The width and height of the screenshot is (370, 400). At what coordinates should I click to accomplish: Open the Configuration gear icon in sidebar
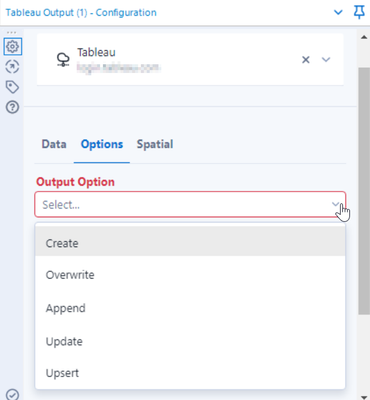pos(13,46)
